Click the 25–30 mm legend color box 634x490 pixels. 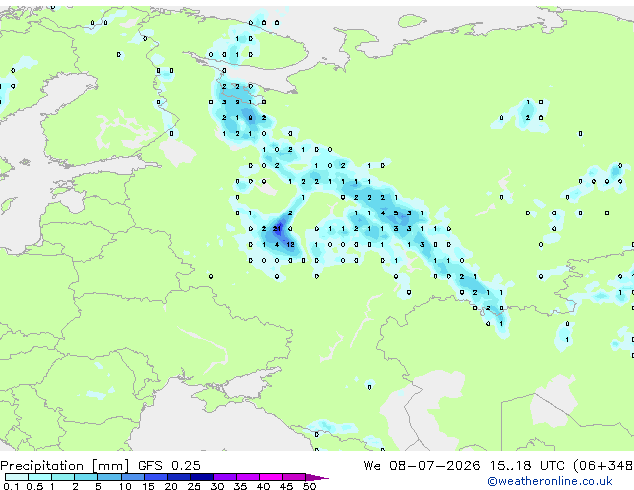tap(201, 477)
